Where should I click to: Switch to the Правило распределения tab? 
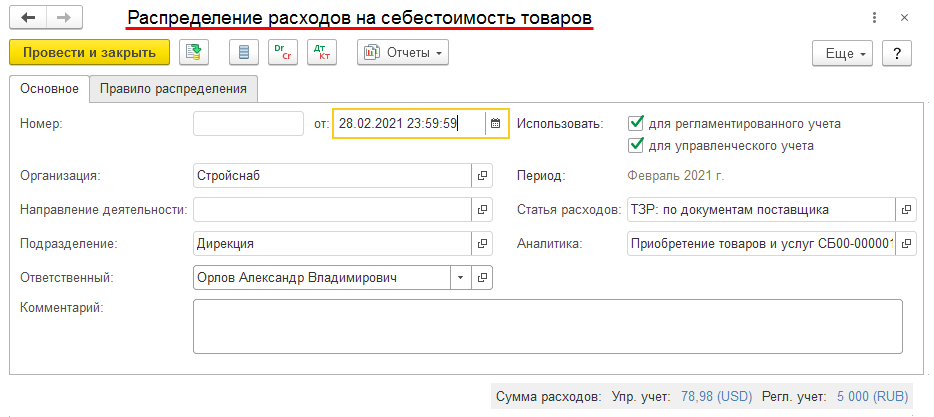tap(174, 89)
